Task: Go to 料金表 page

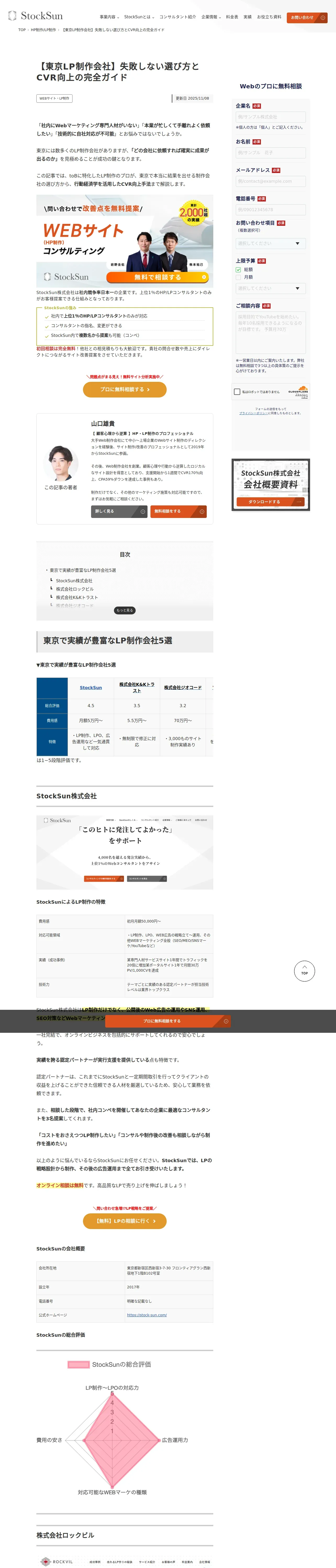Action: tap(232, 17)
